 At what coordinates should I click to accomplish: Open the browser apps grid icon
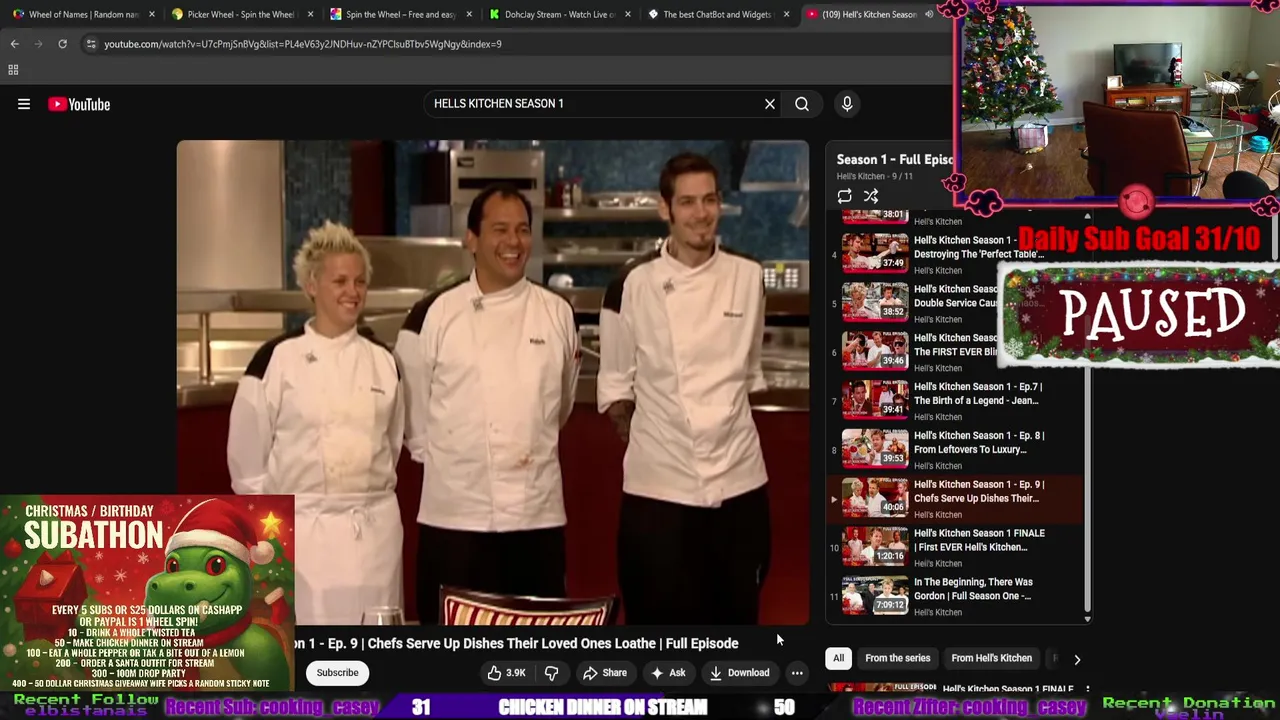[x=13, y=70]
